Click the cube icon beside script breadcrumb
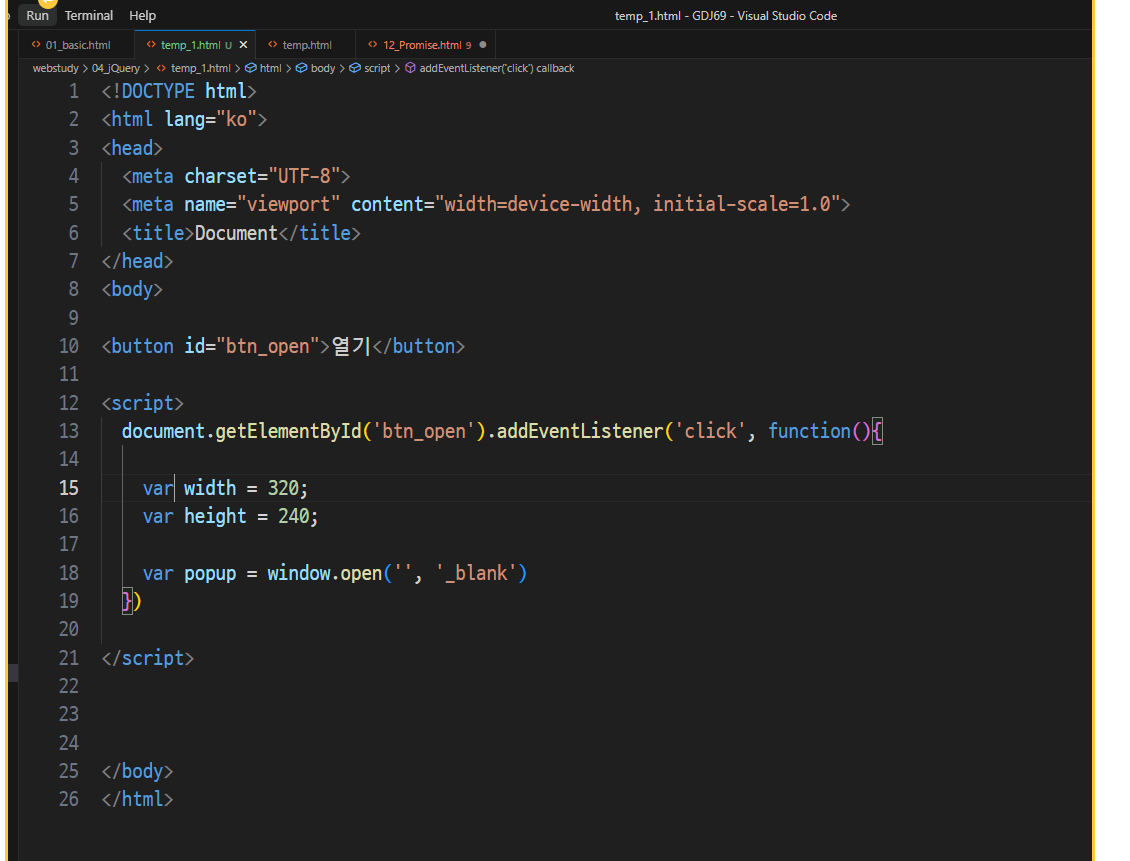The height and width of the screenshot is (861, 1130). 355,68
